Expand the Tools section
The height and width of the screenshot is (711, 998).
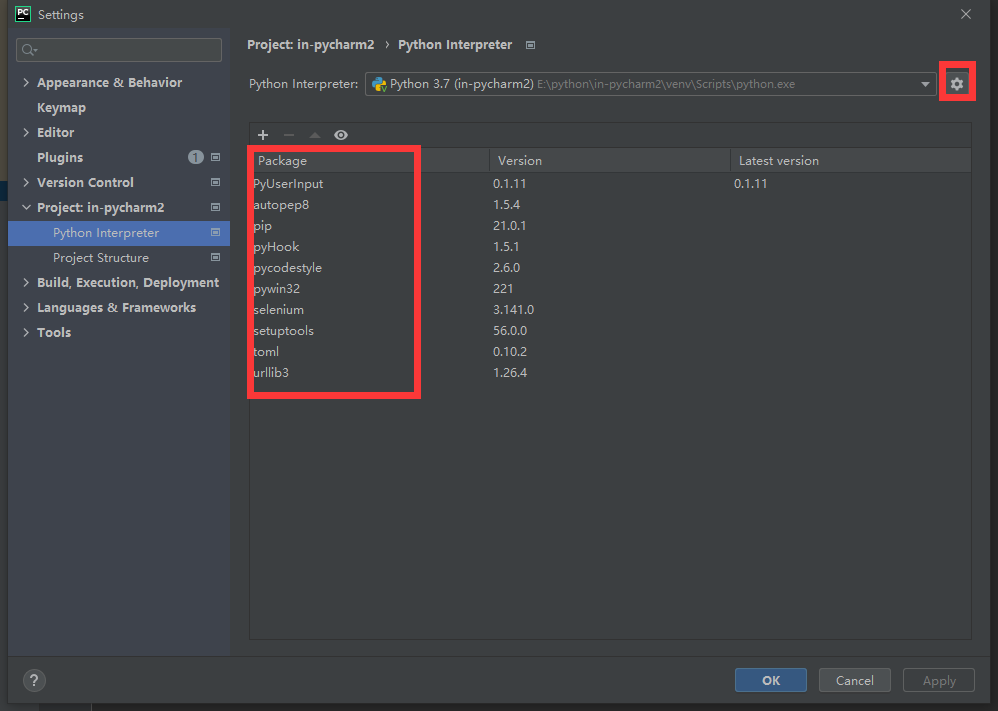click(x=26, y=332)
